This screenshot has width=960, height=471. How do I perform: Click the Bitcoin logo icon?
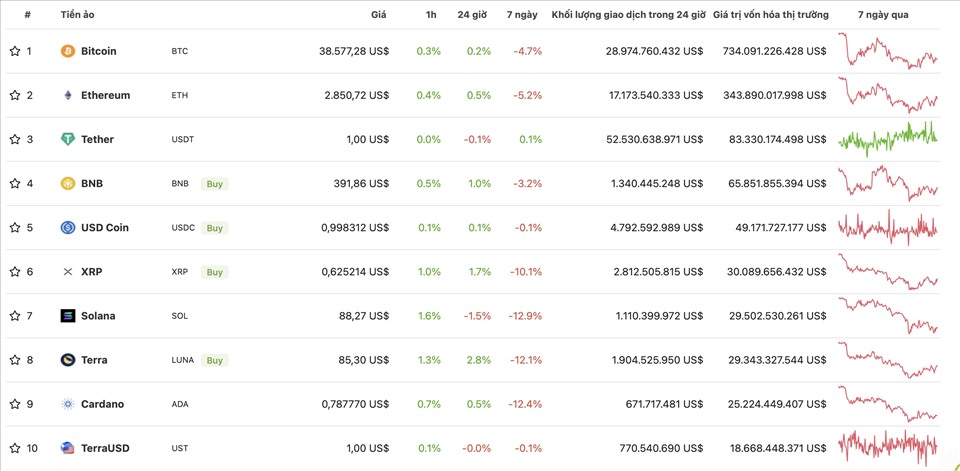(x=68, y=51)
